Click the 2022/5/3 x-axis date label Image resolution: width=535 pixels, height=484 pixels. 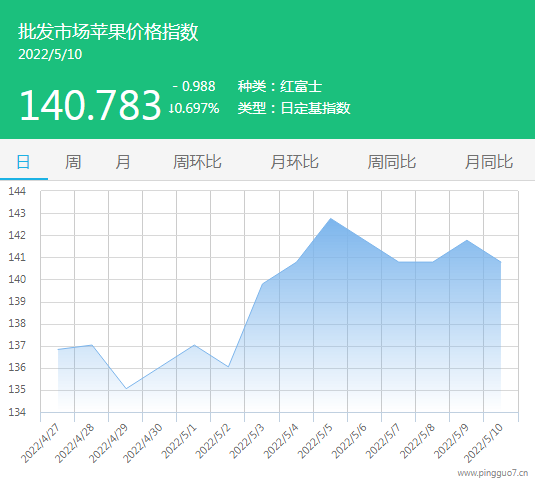coord(247,441)
